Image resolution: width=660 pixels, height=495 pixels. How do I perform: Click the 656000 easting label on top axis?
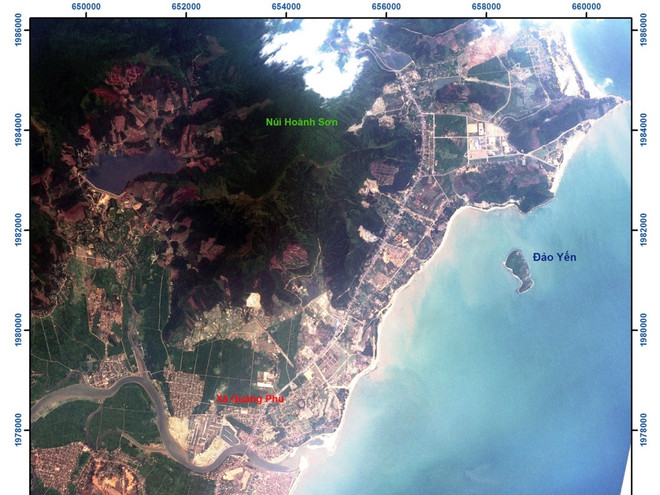(x=386, y=6)
